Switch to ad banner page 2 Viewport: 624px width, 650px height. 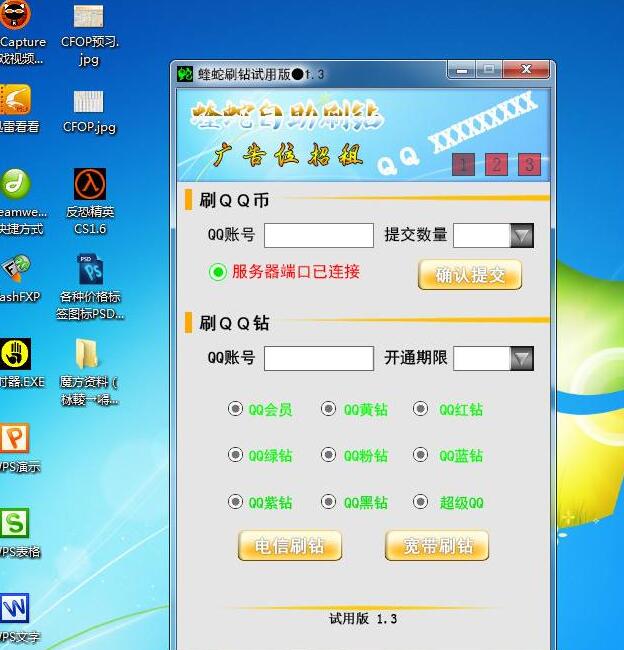click(496, 165)
